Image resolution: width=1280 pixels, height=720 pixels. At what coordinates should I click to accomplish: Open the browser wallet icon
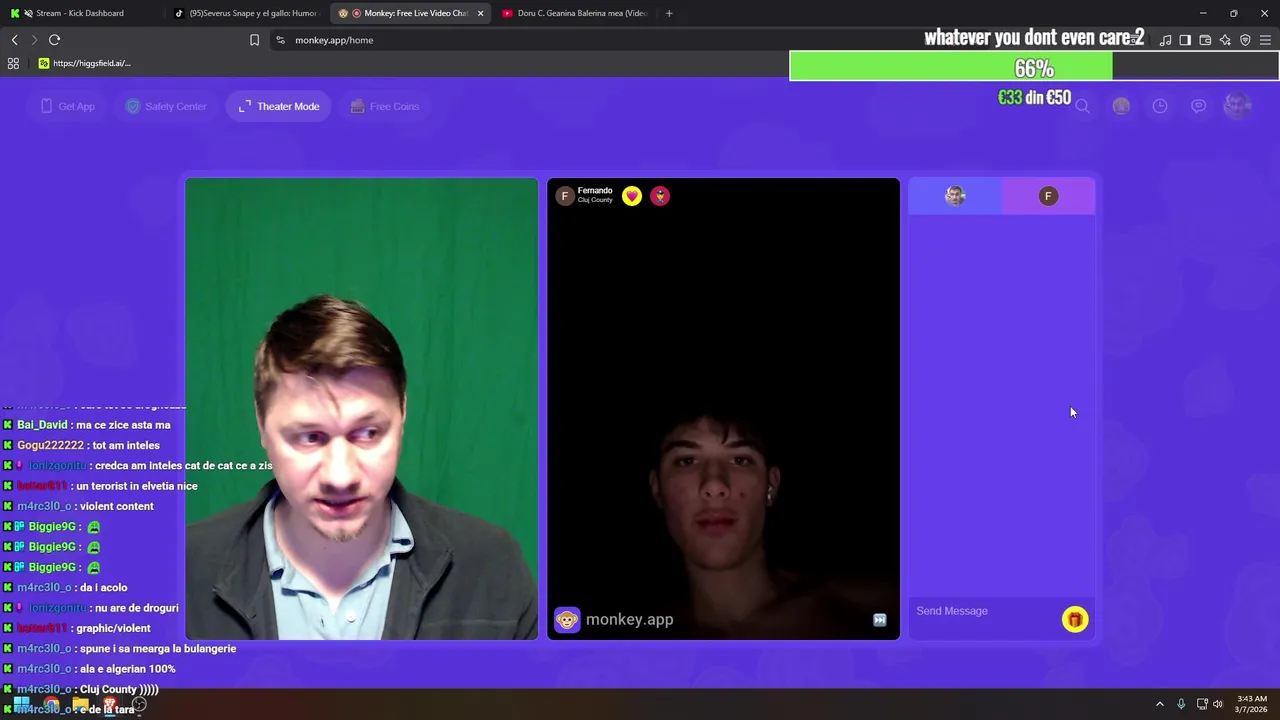(x=1205, y=40)
